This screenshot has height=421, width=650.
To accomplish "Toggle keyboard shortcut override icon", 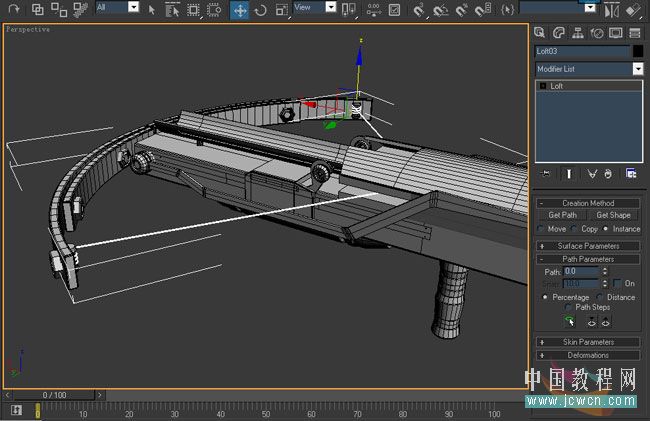I will pos(395,10).
